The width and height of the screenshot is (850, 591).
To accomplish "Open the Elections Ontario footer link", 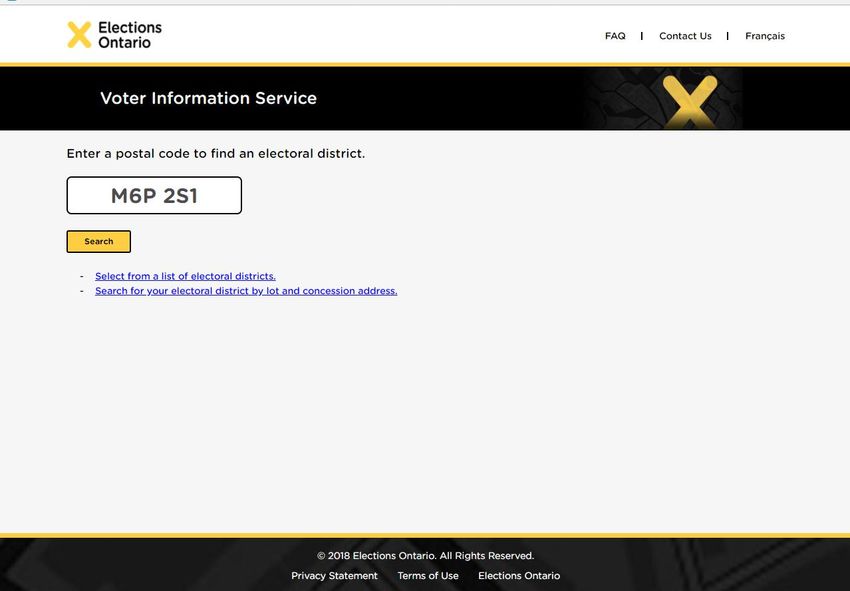I will pyautogui.click(x=519, y=575).
